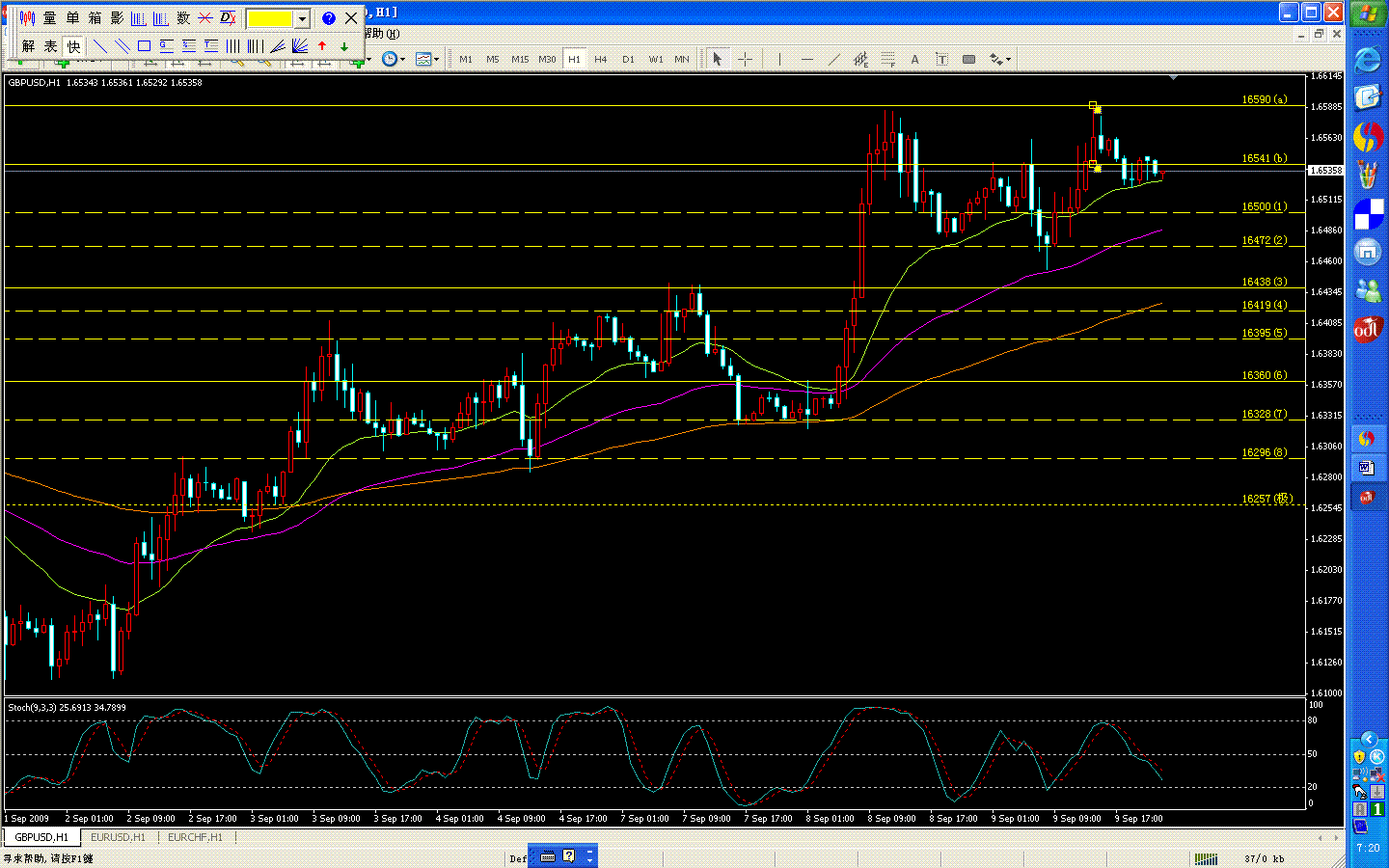Switch chart to MN timeframe
The width and height of the screenshot is (1389, 868).
click(x=682, y=59)
